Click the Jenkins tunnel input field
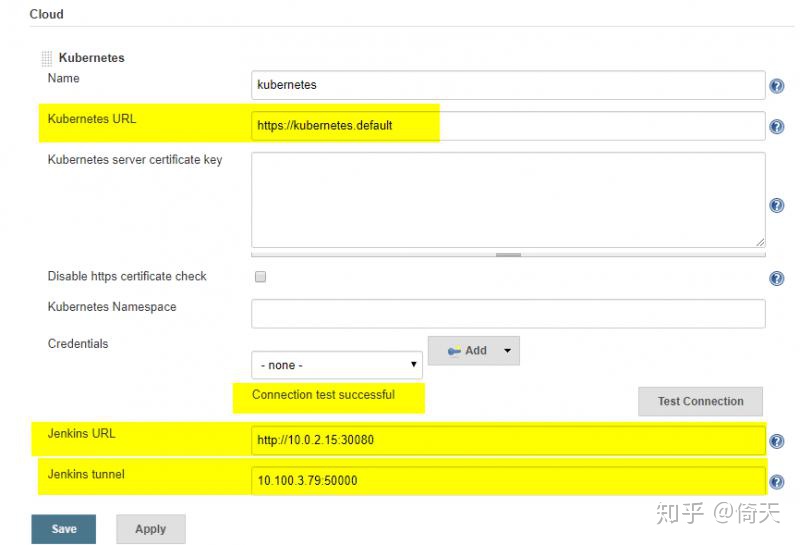Viewport: 800px width, 545px height. [x=508, y=481]
